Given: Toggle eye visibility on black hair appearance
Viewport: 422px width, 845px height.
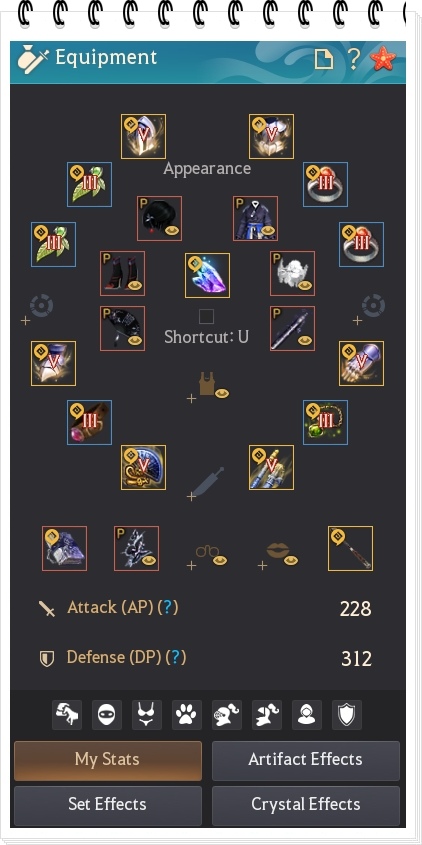Looking at the screenshot, I should coord(172,231).
